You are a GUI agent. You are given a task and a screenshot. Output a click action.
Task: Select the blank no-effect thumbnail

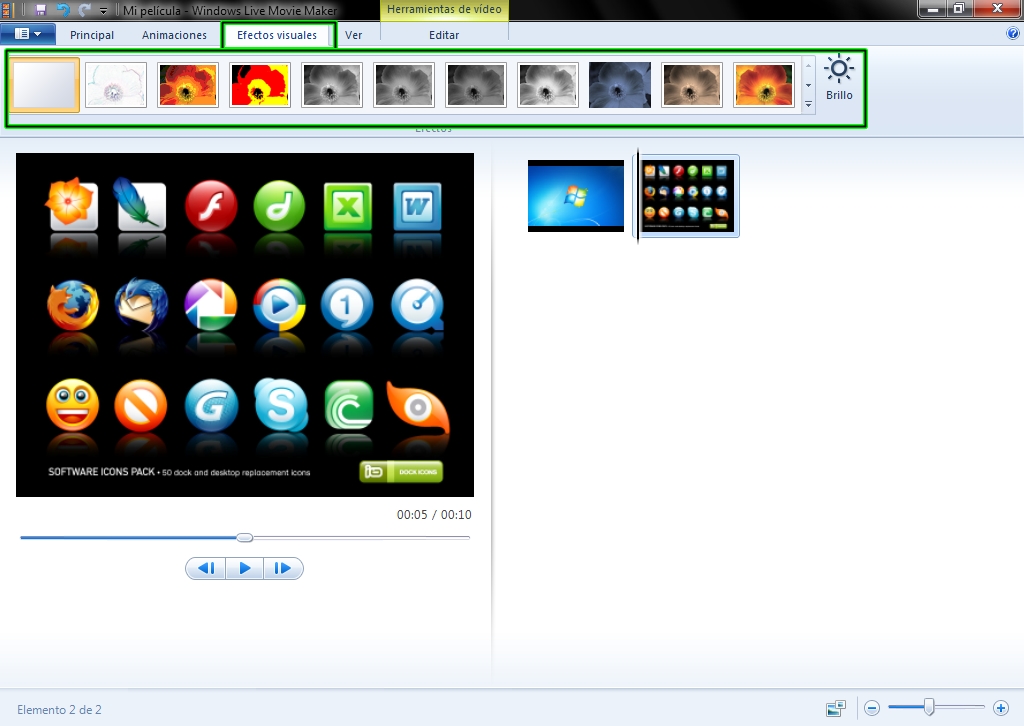44,85
